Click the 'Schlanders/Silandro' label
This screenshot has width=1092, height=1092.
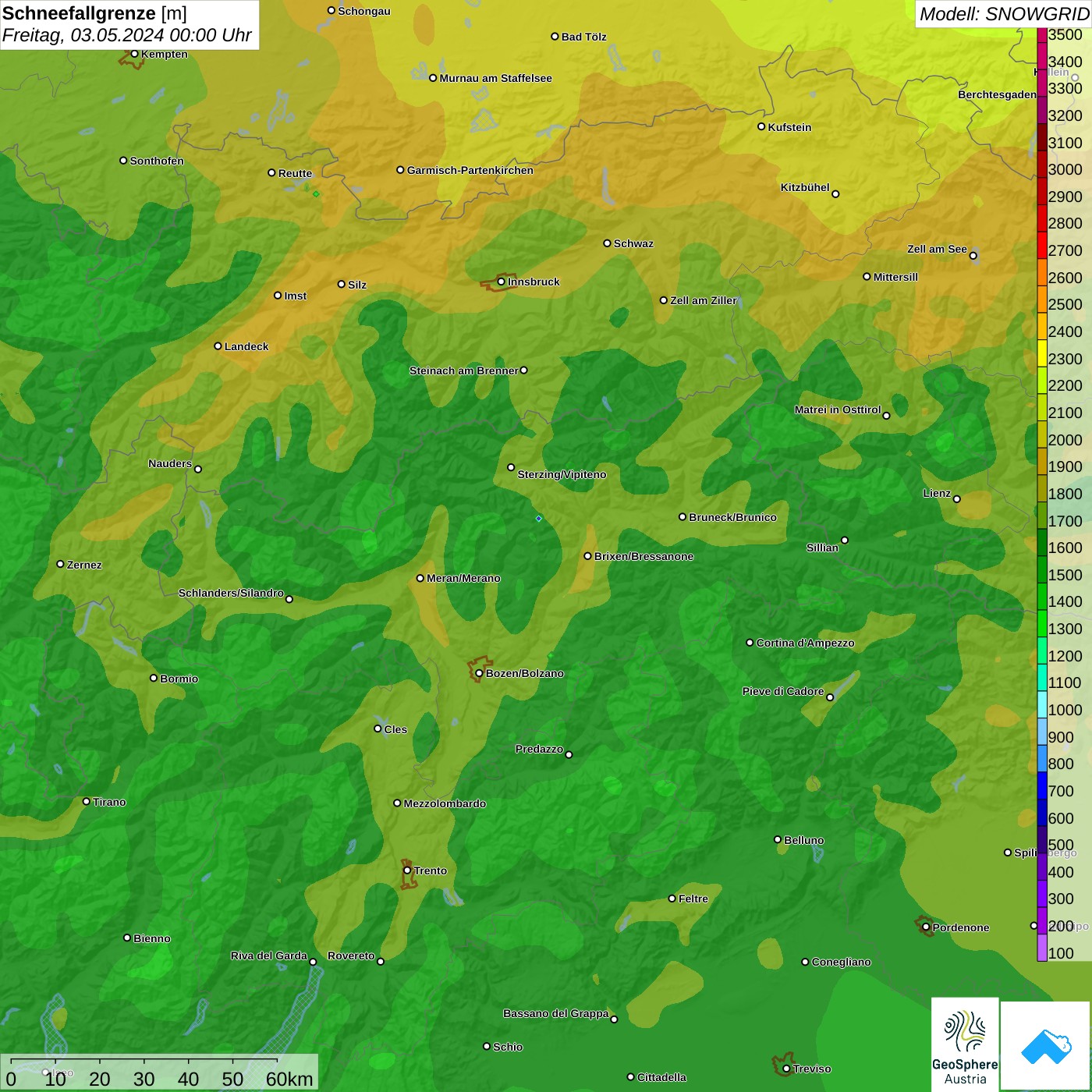(231, 593)
